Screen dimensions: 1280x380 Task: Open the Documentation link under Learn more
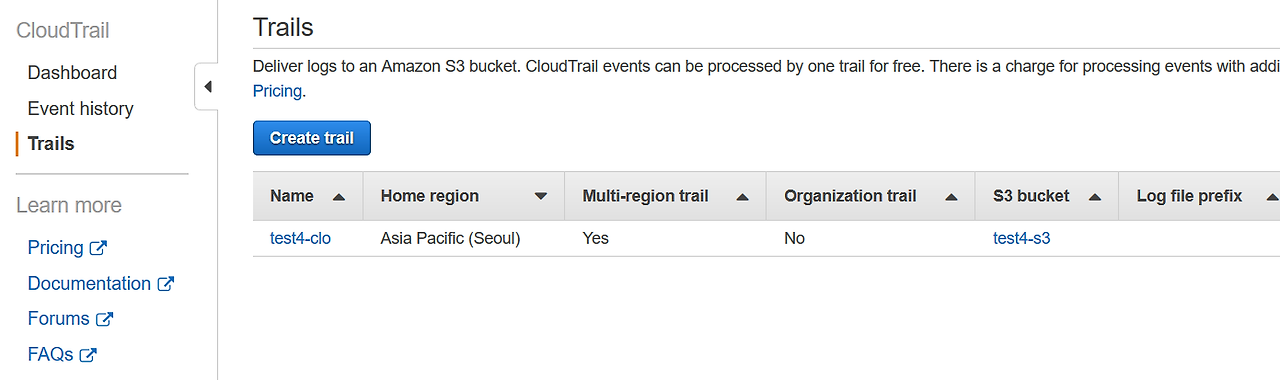(89, 284)
